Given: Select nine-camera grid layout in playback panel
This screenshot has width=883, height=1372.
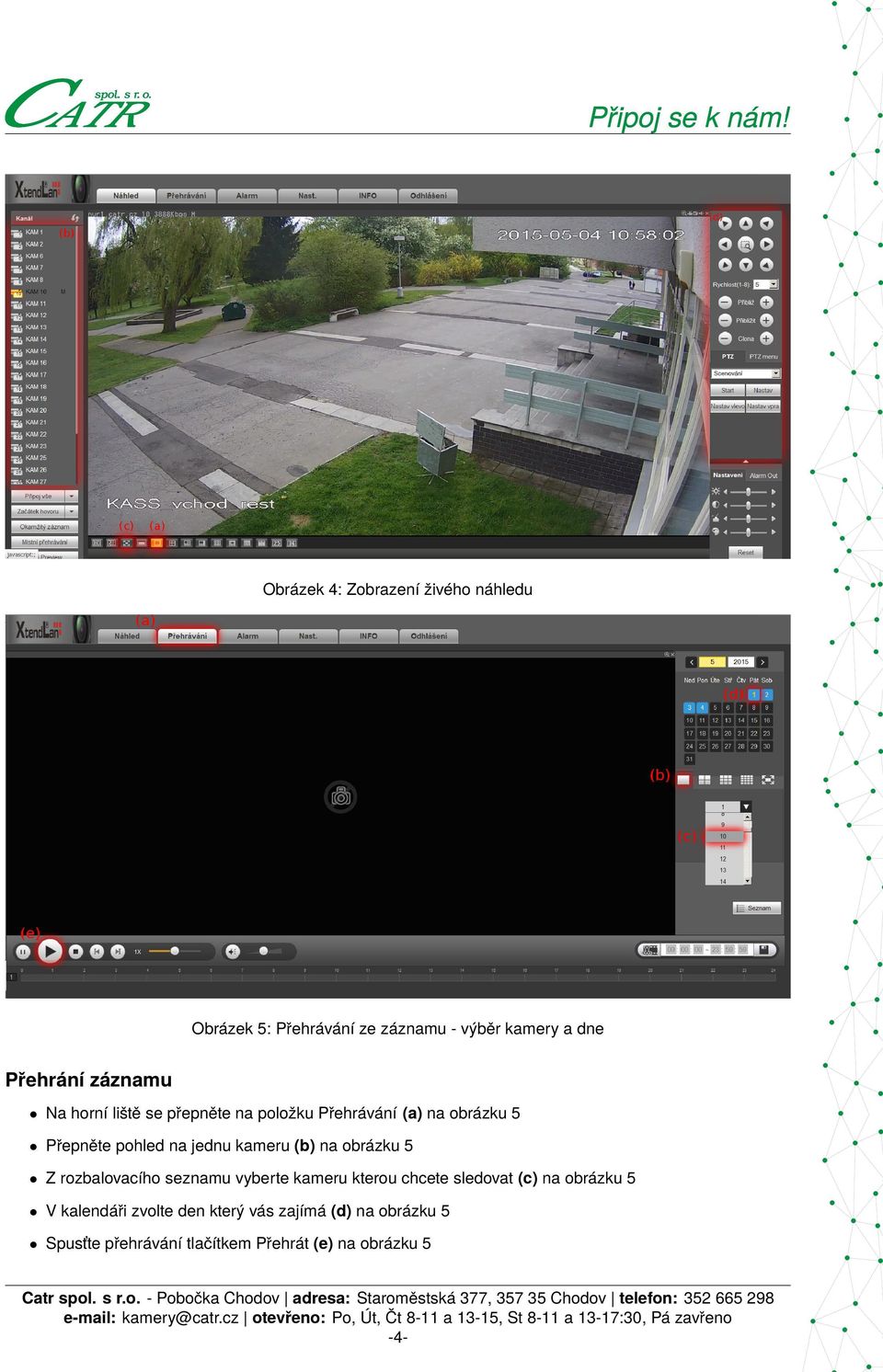Looking at the screenshot, I should click(726, 780).
